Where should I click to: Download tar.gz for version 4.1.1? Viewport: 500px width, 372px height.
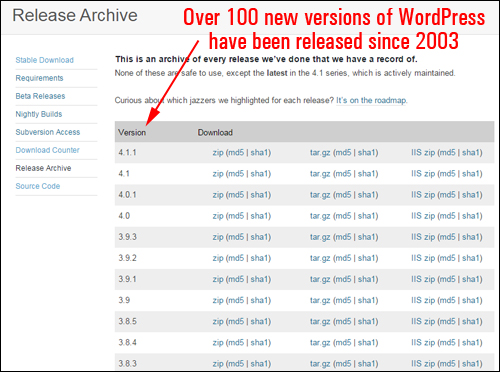coord(320,153)
